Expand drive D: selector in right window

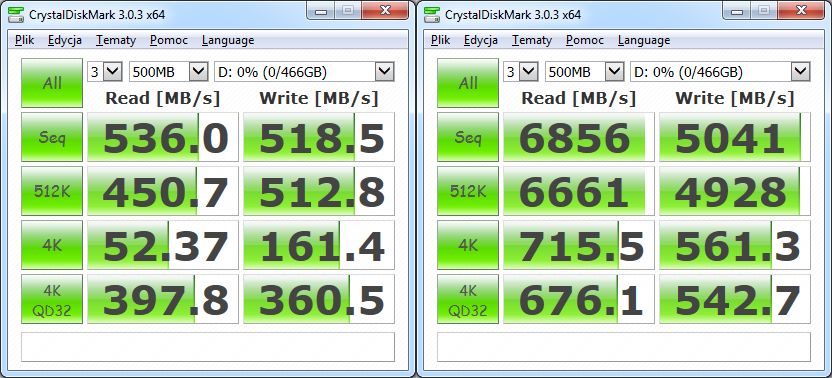point(801,72)
